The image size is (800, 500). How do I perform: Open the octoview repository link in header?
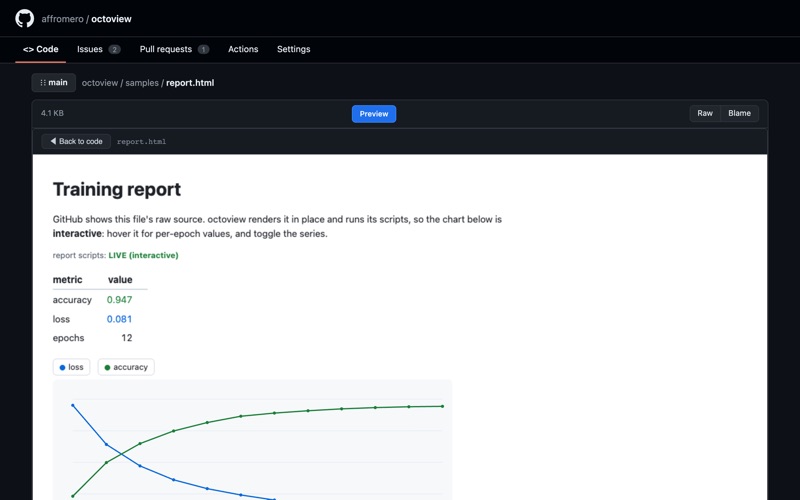(111, 19)
